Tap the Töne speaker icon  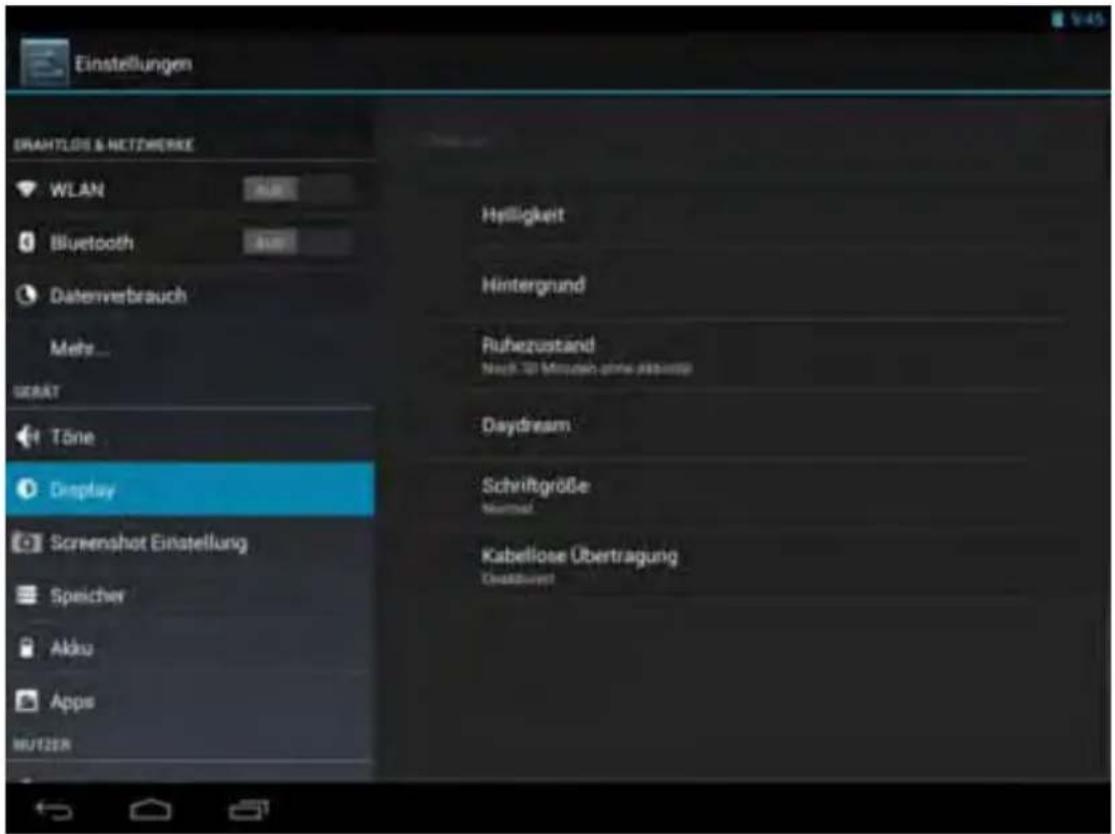27,436
